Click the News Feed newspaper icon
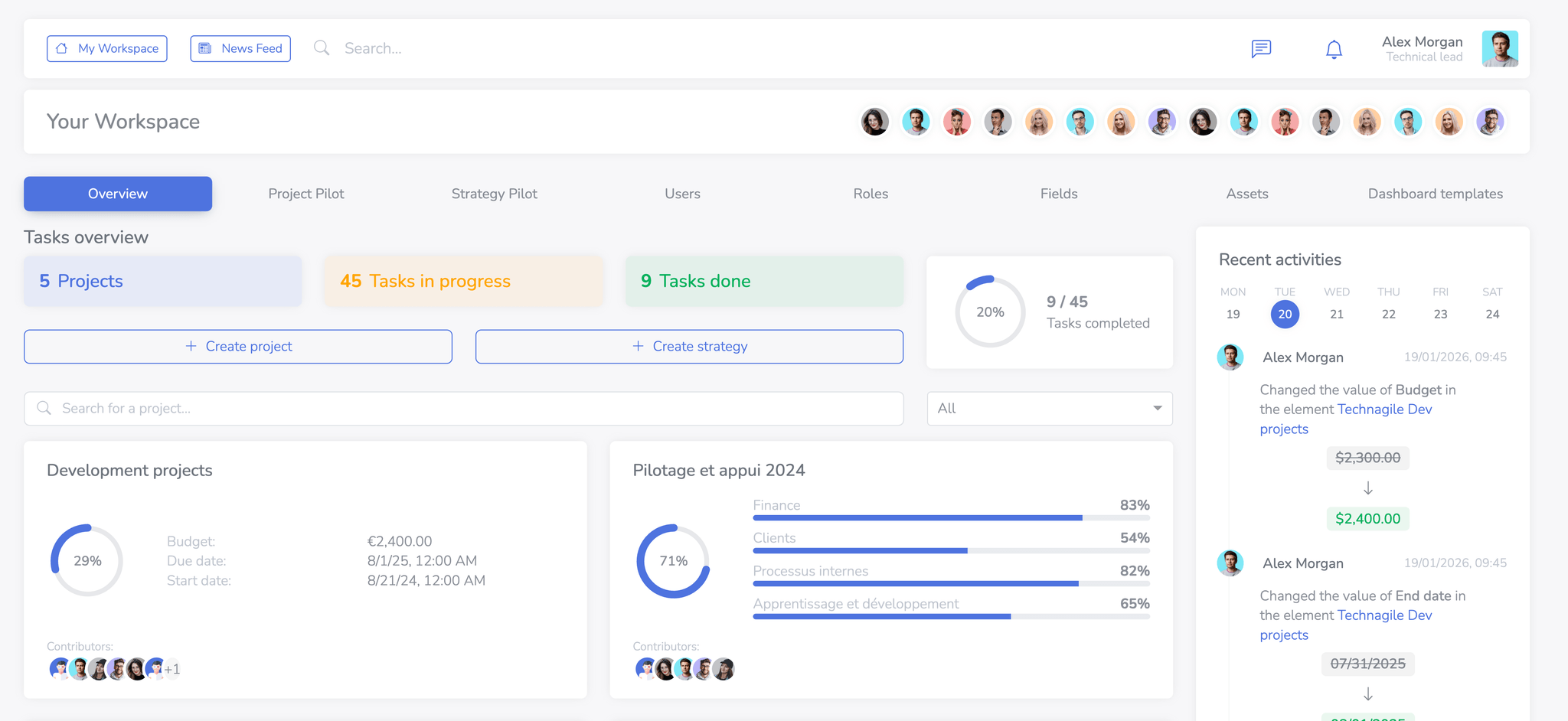This screenshot has width=1568, height=721. [203, 48]
